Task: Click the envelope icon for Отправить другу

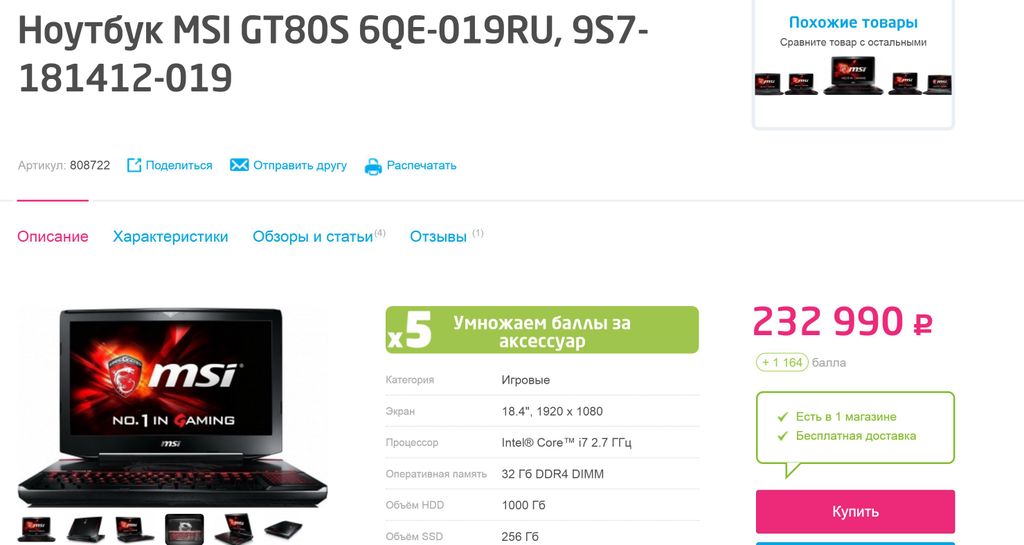Action: click(x=239, y=165)
